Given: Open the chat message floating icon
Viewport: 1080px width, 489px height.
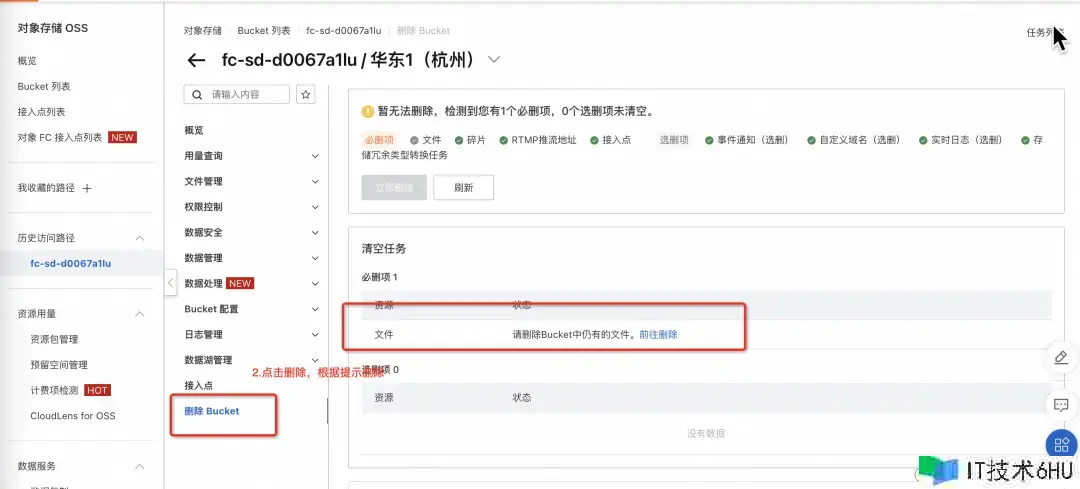Looking at the screenshot, I should (x=1061, y=405).
